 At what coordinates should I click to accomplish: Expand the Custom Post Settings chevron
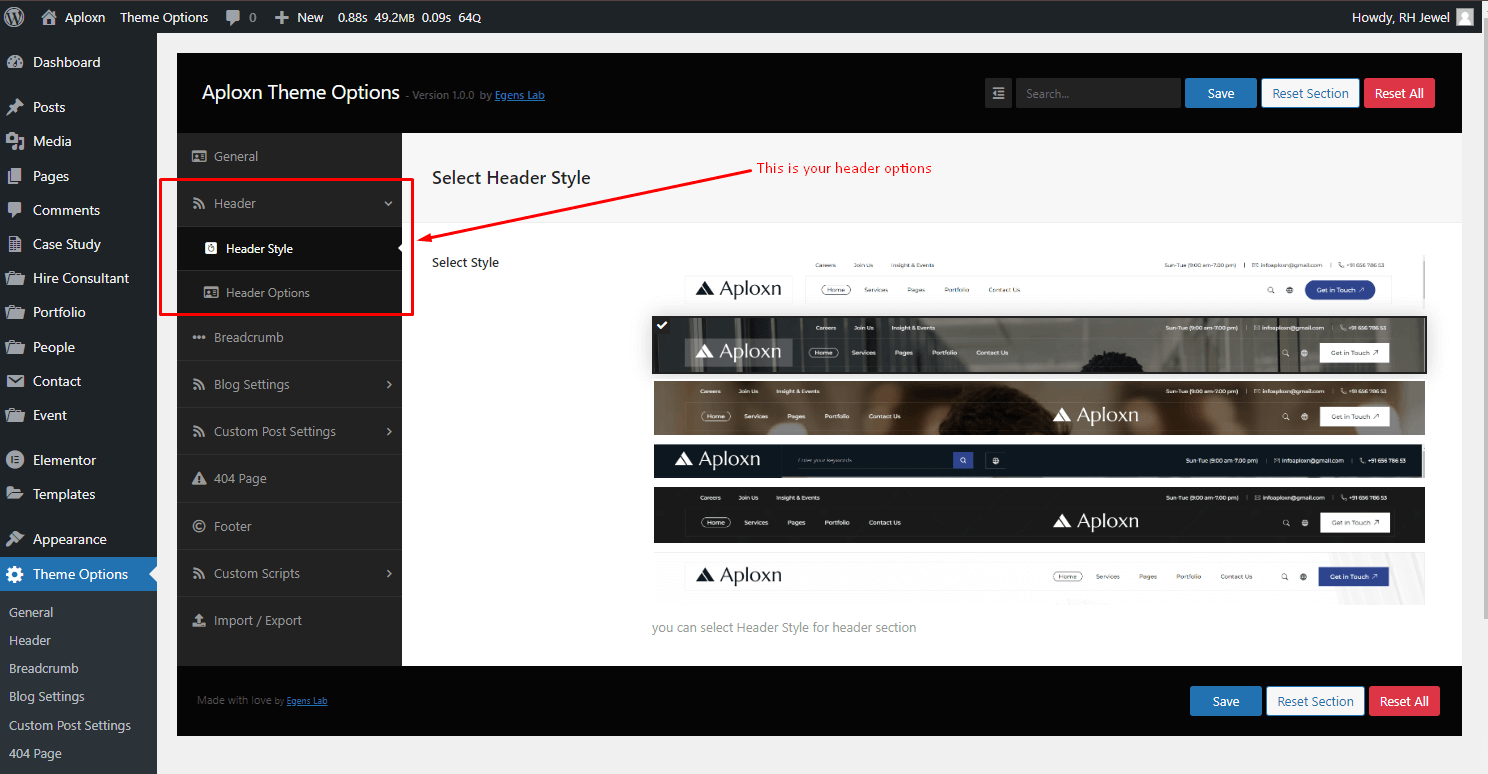(389, 431)
